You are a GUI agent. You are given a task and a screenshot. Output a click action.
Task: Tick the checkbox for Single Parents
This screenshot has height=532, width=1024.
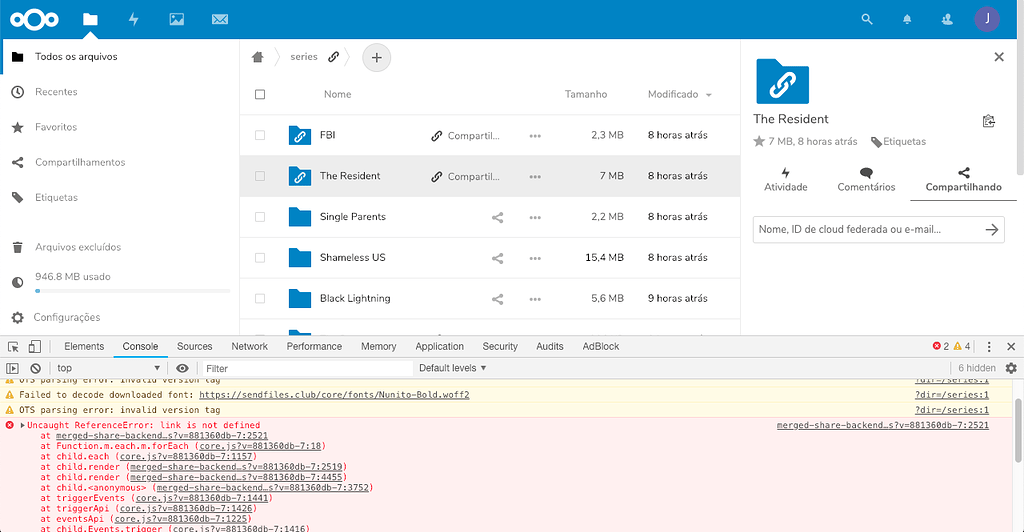coord(260,217)
